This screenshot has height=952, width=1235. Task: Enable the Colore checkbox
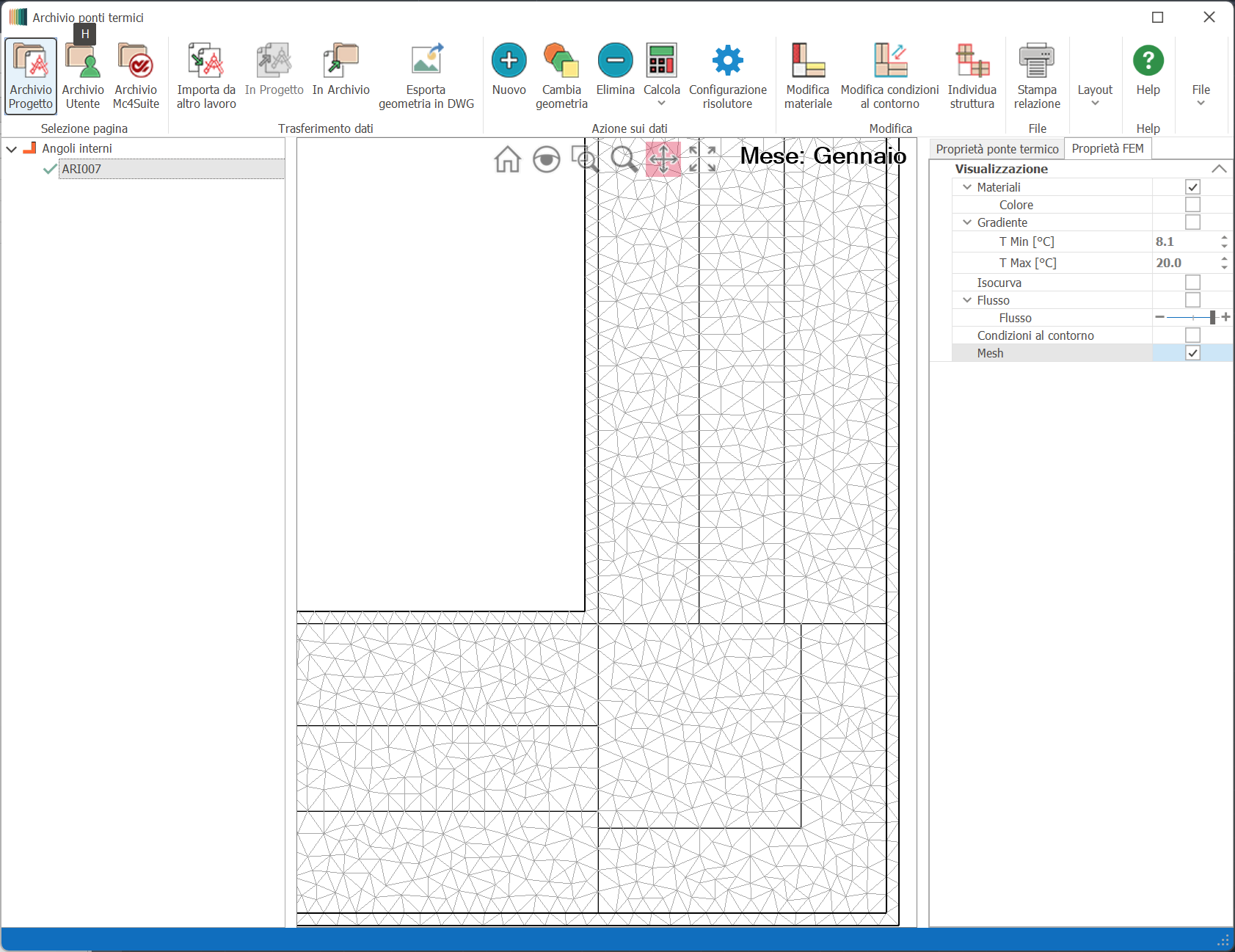point(1193,205)
